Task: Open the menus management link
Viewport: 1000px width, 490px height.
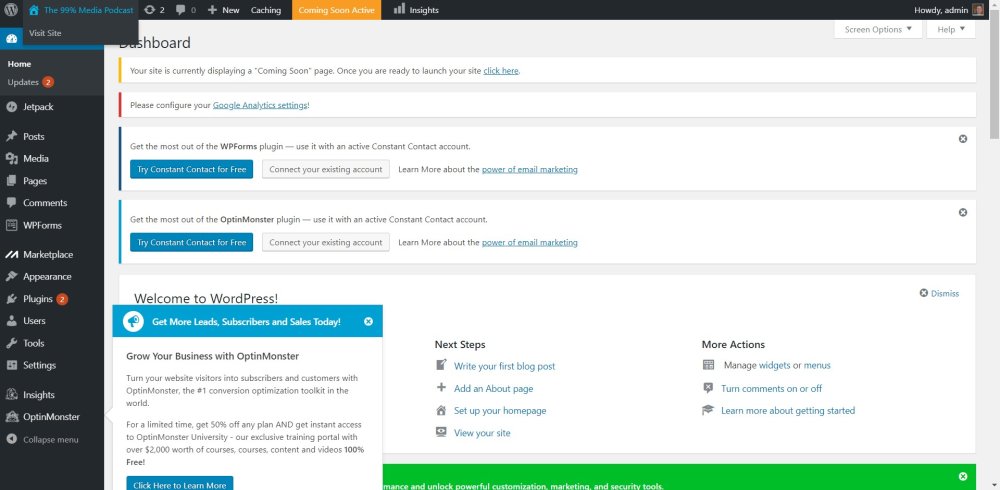Action: point(817,366)
